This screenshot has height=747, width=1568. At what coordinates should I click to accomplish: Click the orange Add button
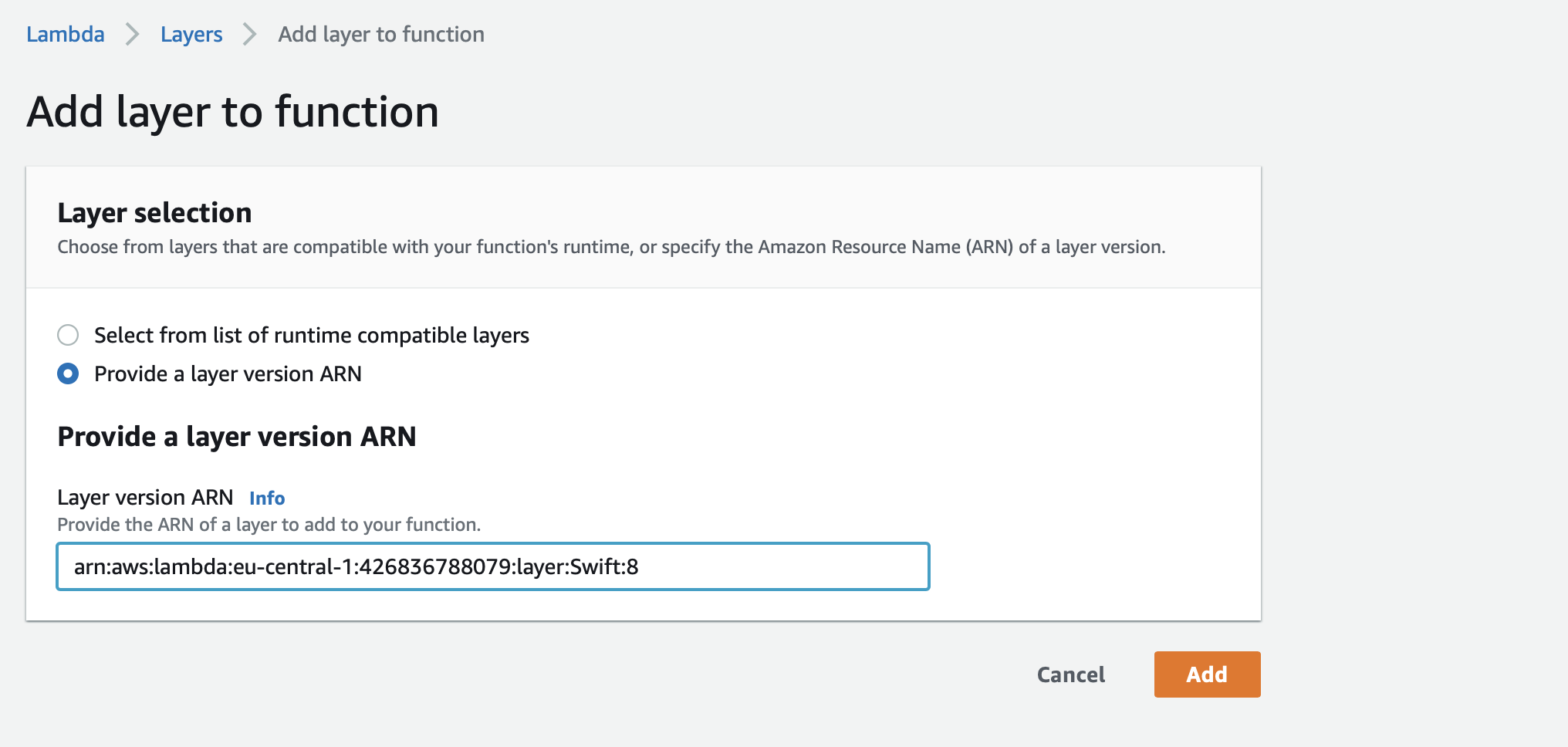coord(1207,674)
